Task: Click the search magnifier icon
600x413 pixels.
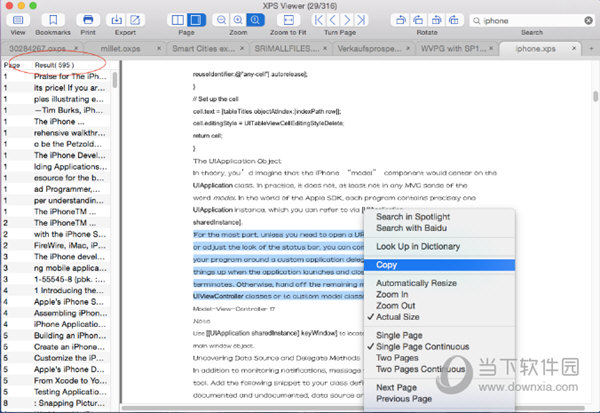Action: [476, 21]
